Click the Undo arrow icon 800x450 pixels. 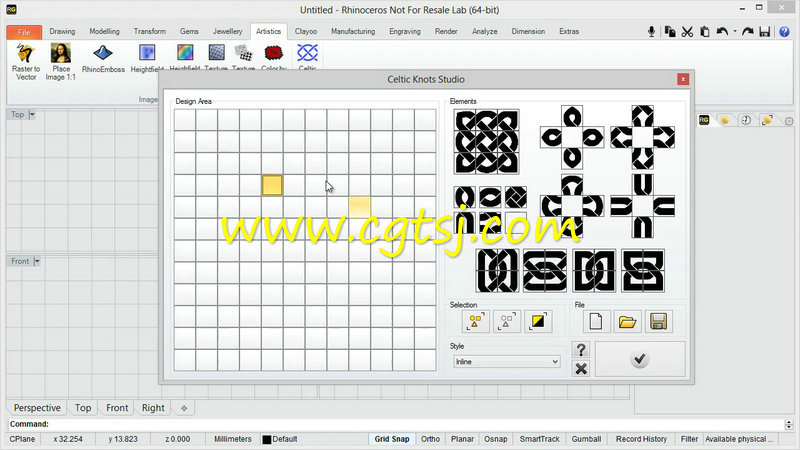pyautogui.click(x=722, y=32)
